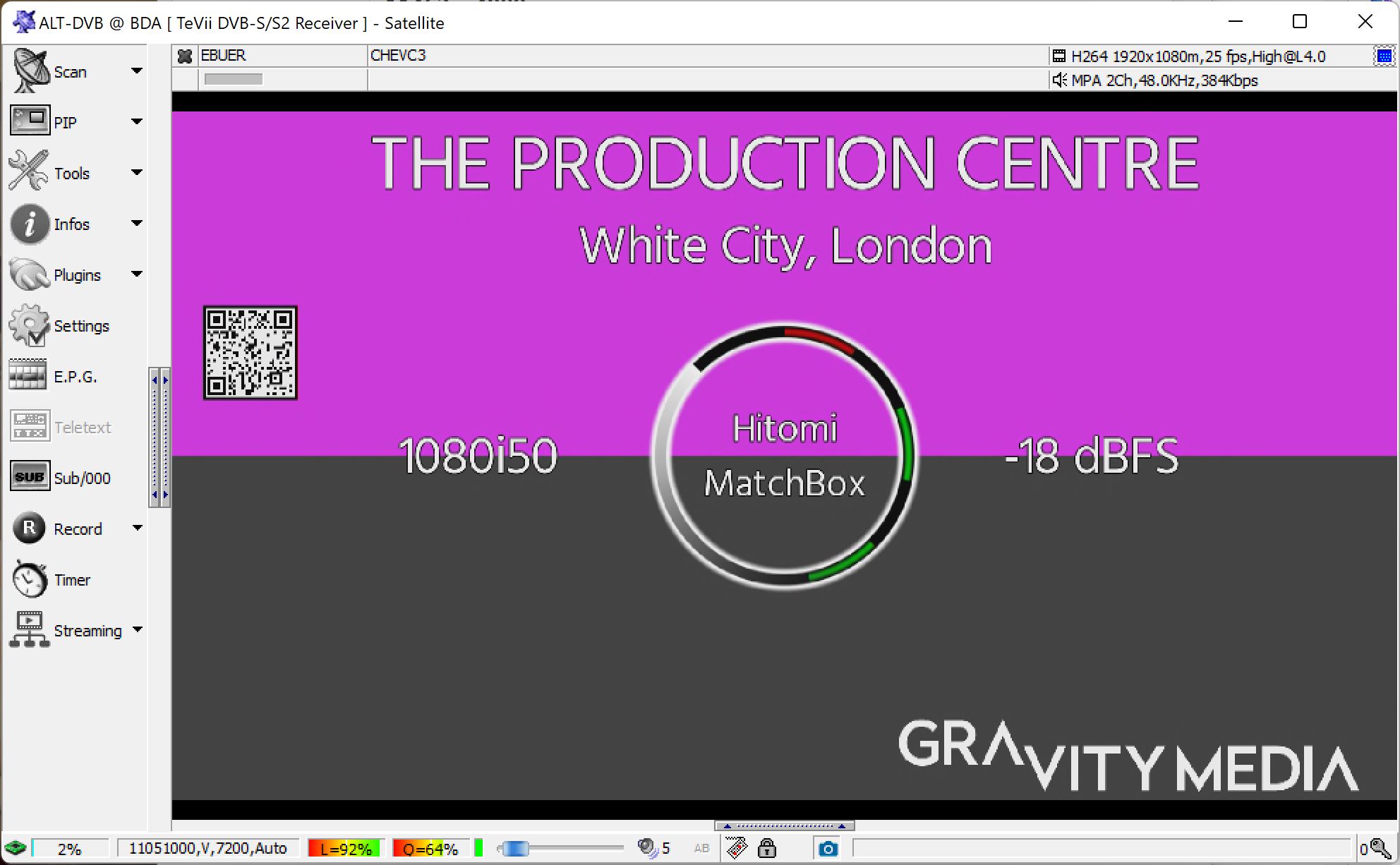Click the small gray progress bar under EBUER
The width and height of the screenshot is (1400, 865).
pos(234,79)
